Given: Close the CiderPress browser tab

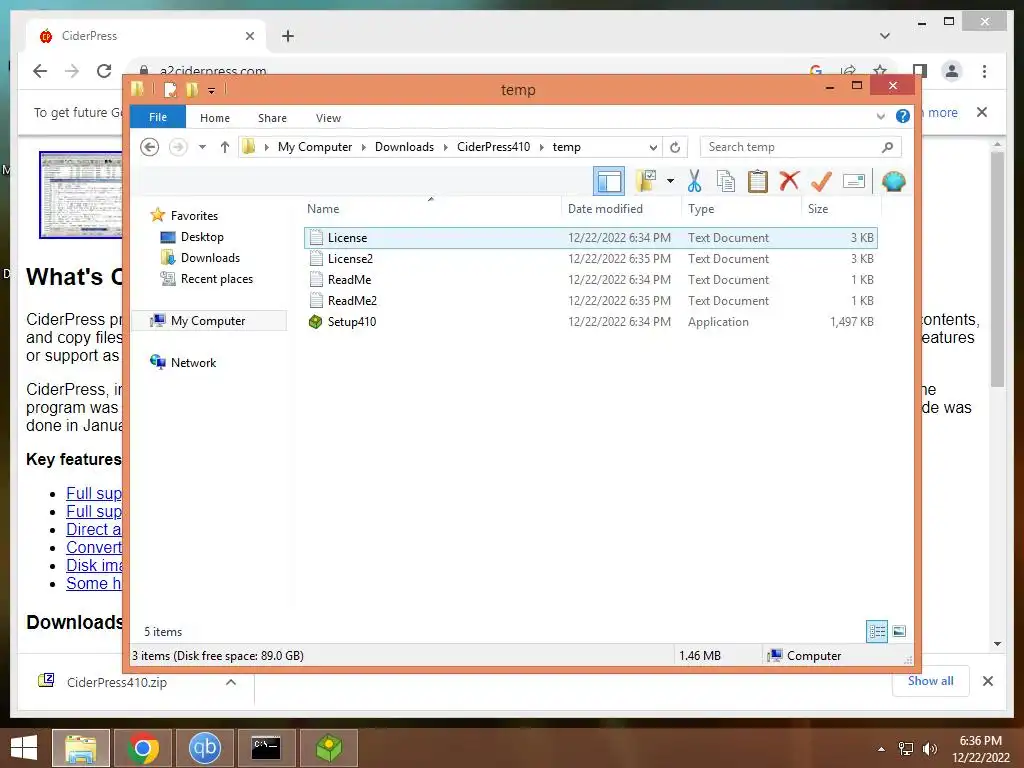Looking at the screenshot, I should tap(249, 36).
